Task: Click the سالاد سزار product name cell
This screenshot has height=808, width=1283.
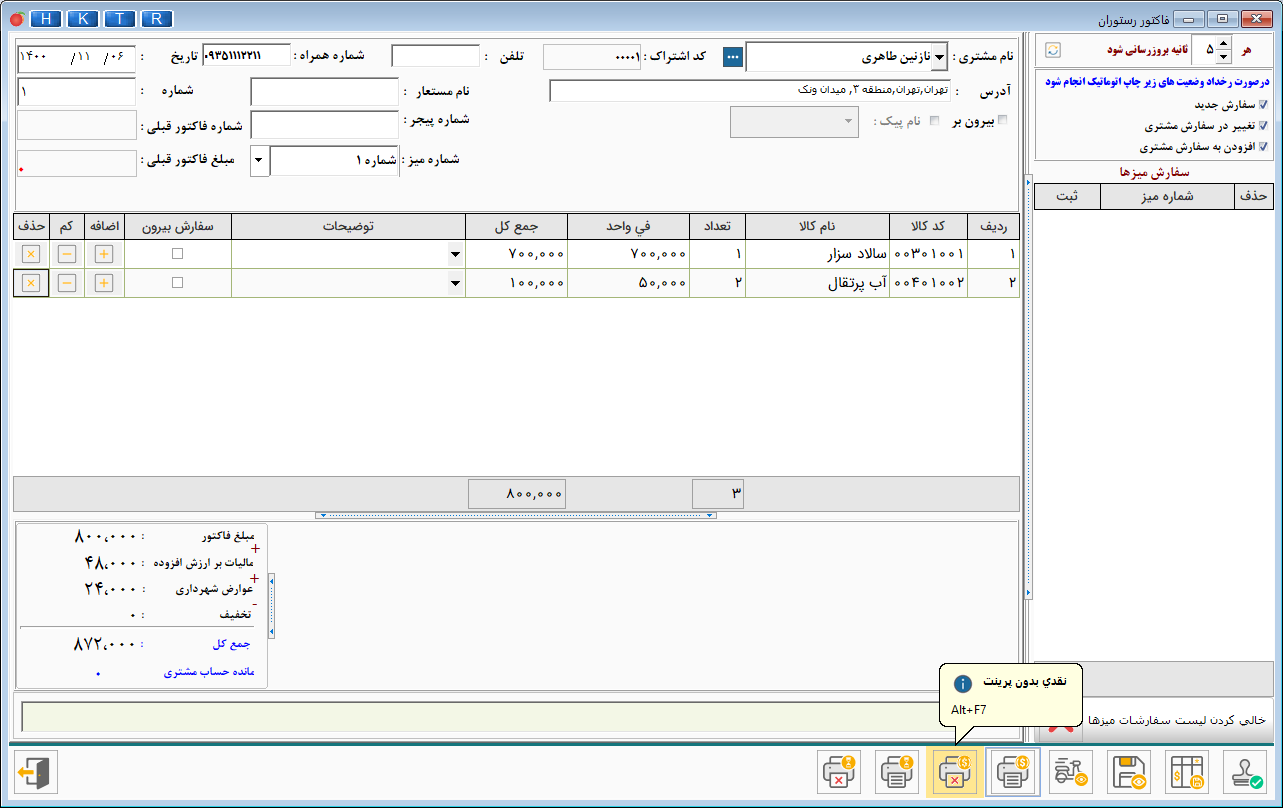Action: click(817, 254)
